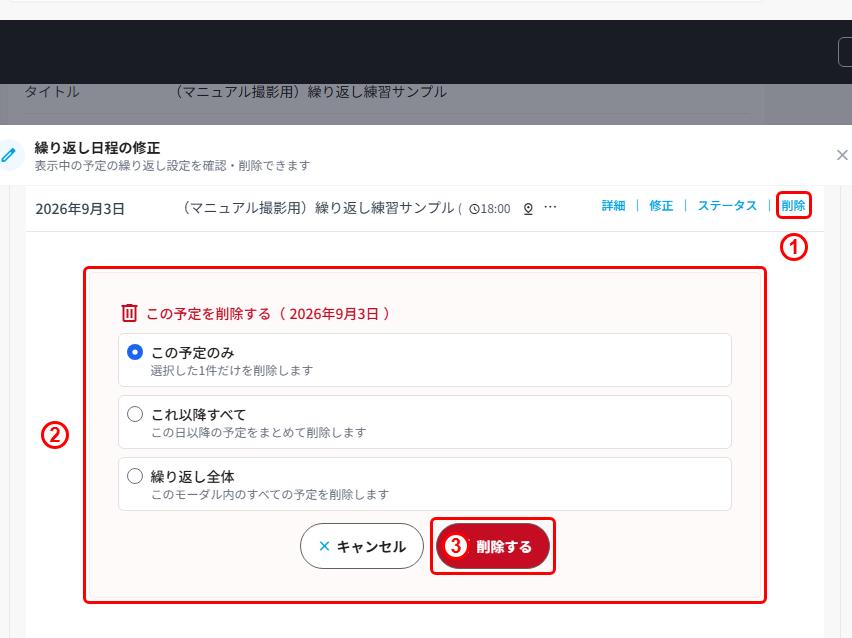Click the 修正 link
852x638 pixels.
(x=661, y=206)
